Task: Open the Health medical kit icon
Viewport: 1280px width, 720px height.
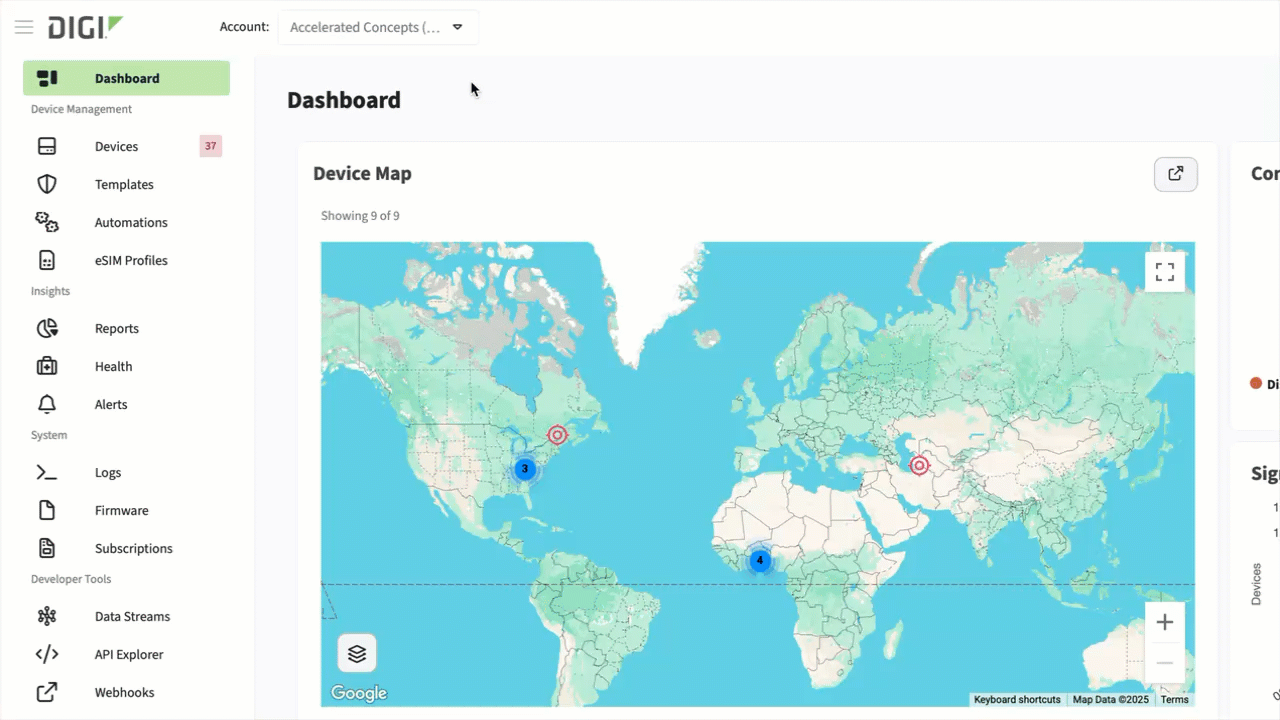Action: [x=47, y=367]
